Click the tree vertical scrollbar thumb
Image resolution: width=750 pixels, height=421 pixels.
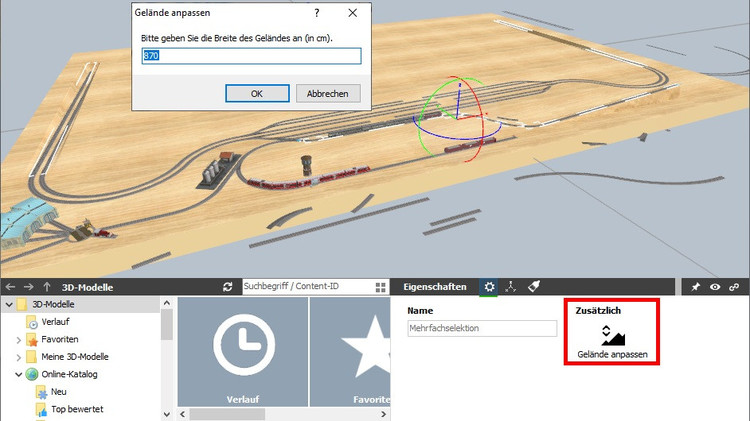166,324
